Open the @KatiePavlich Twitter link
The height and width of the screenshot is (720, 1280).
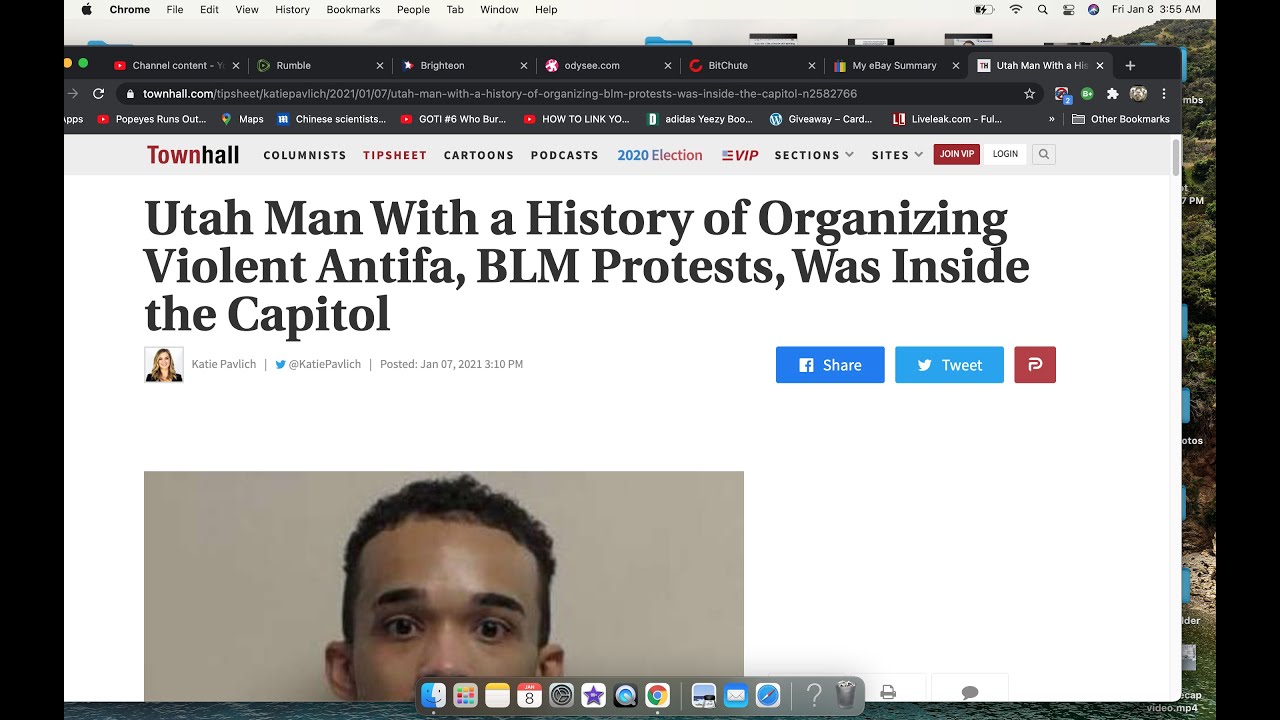318,364
